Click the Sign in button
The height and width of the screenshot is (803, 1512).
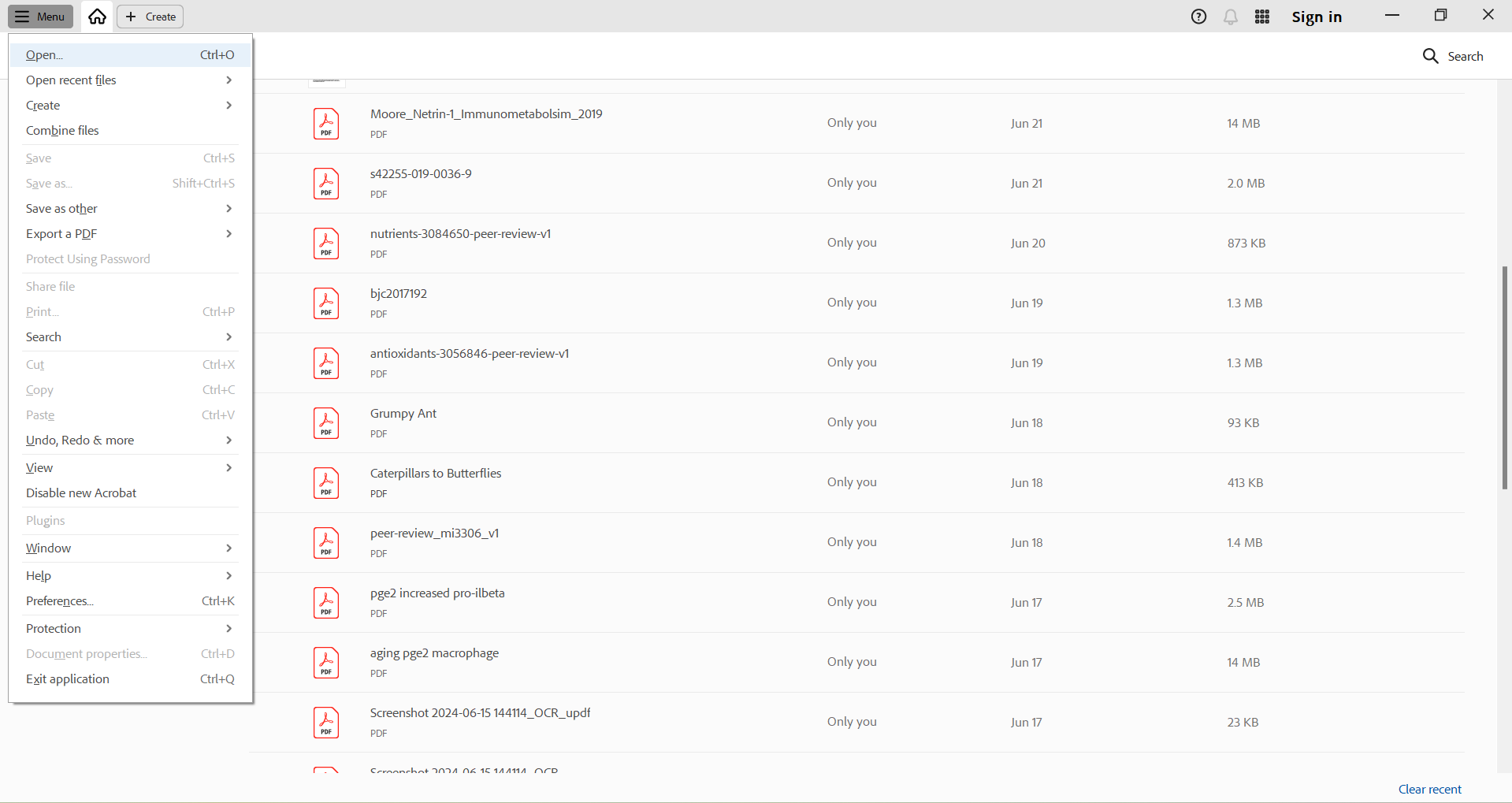1316,17
